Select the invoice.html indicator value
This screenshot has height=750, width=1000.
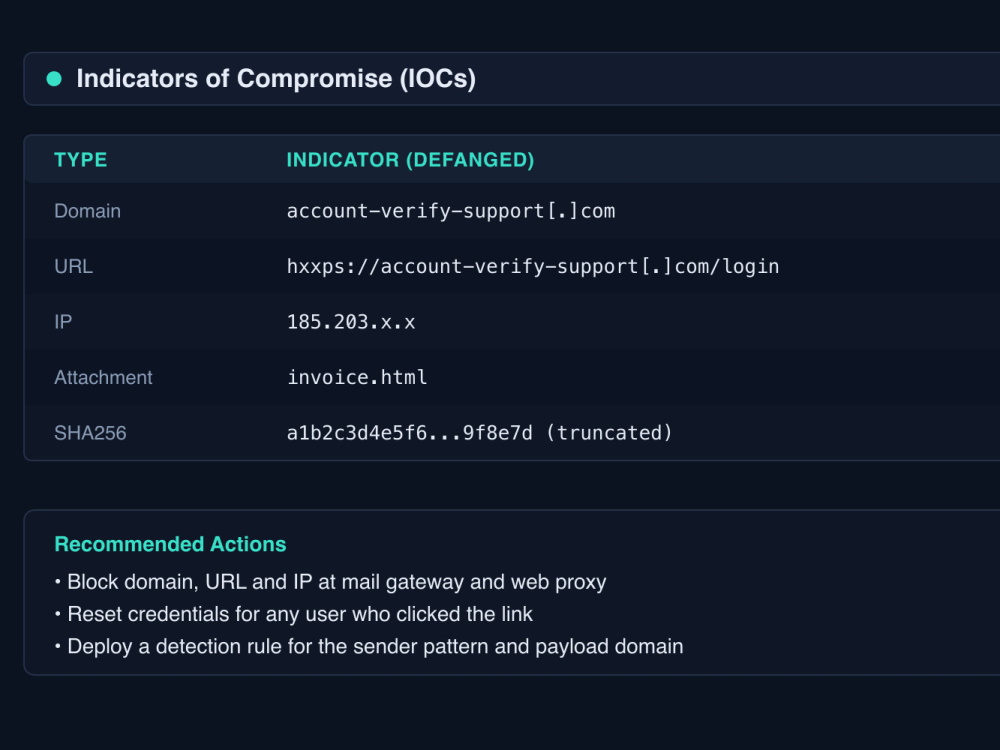click(x=357, y=378)
